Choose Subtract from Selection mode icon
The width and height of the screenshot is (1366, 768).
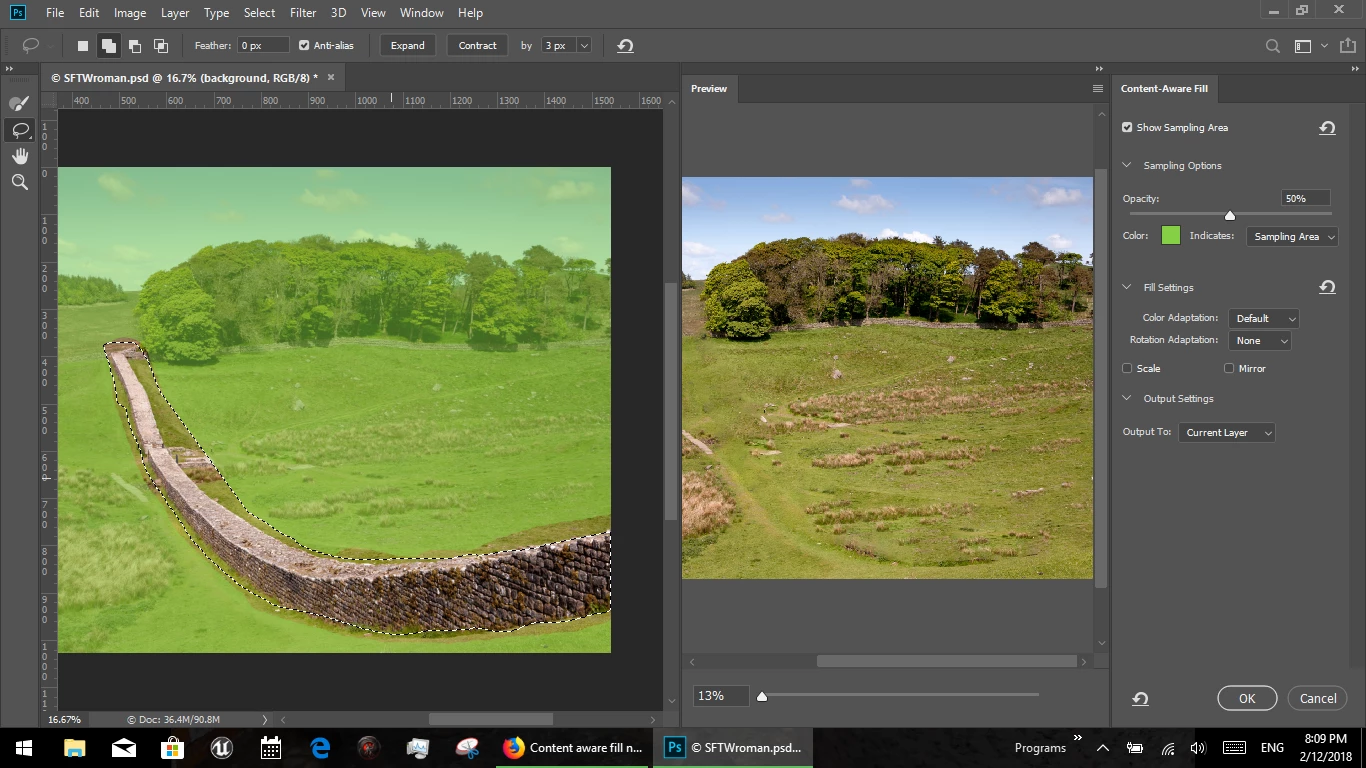pyautogui.click(x=134, y=46)
